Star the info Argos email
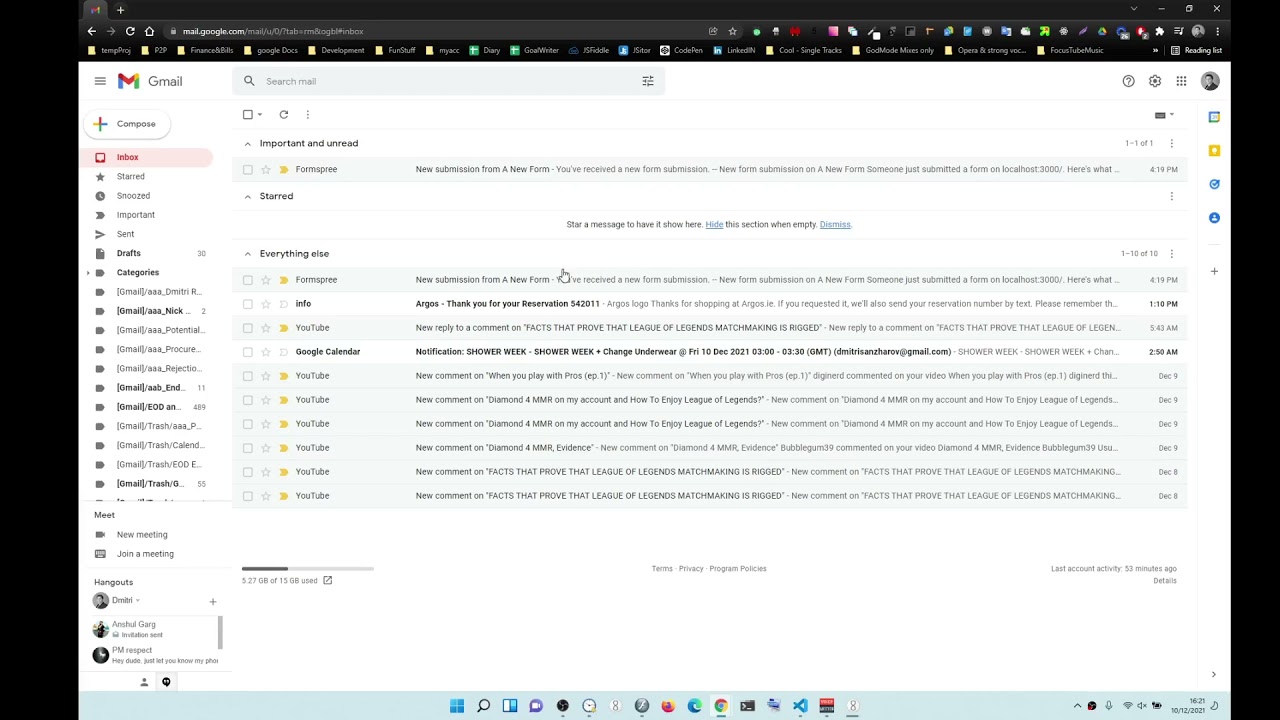 pyautogui.click(x=266, y=304)
